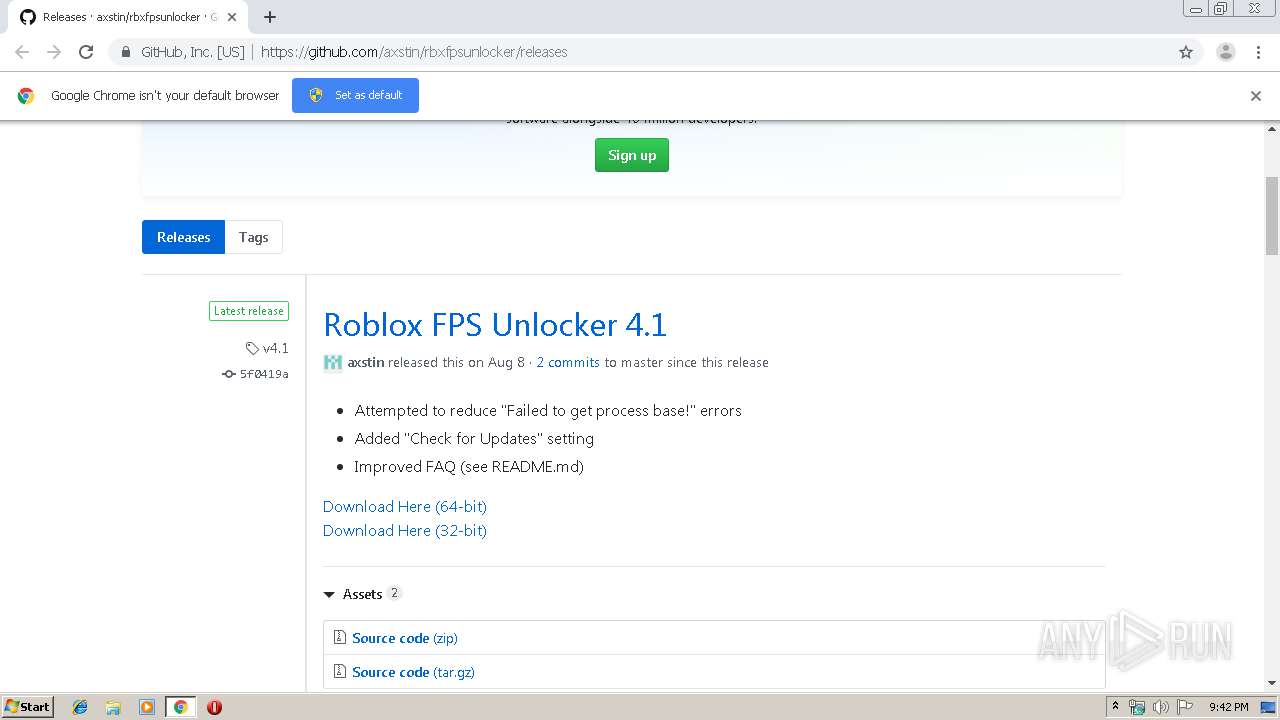The width and height of the screenshot is (1280, 720).
Task: Dismiss the default browser notification bar
Action: pyautogui.click(x=1256, y=96)
